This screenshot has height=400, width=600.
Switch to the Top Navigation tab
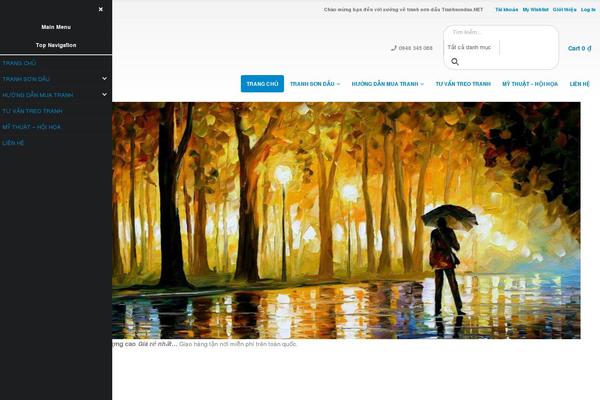(x=56, y=45)
